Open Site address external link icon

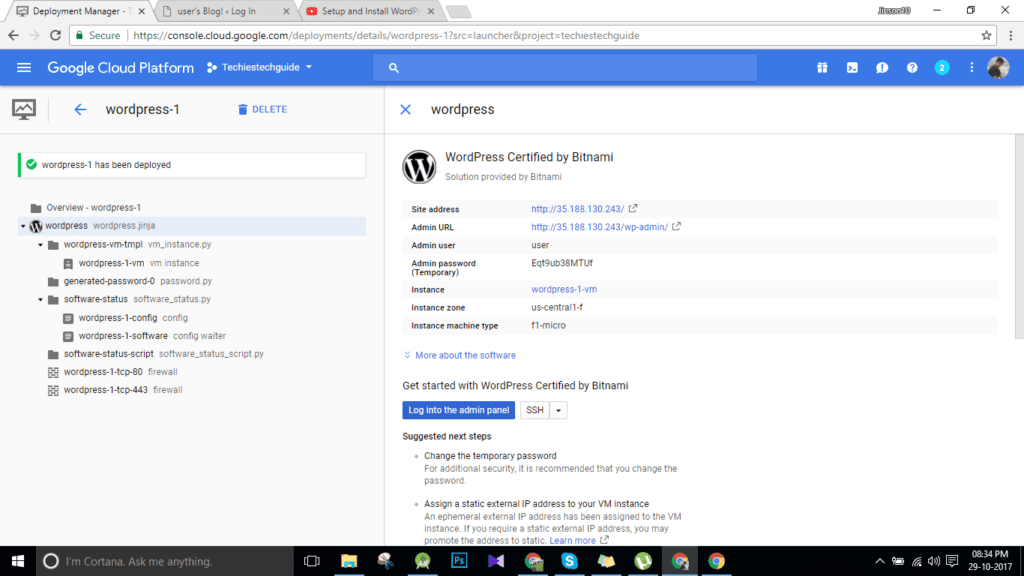633,208
